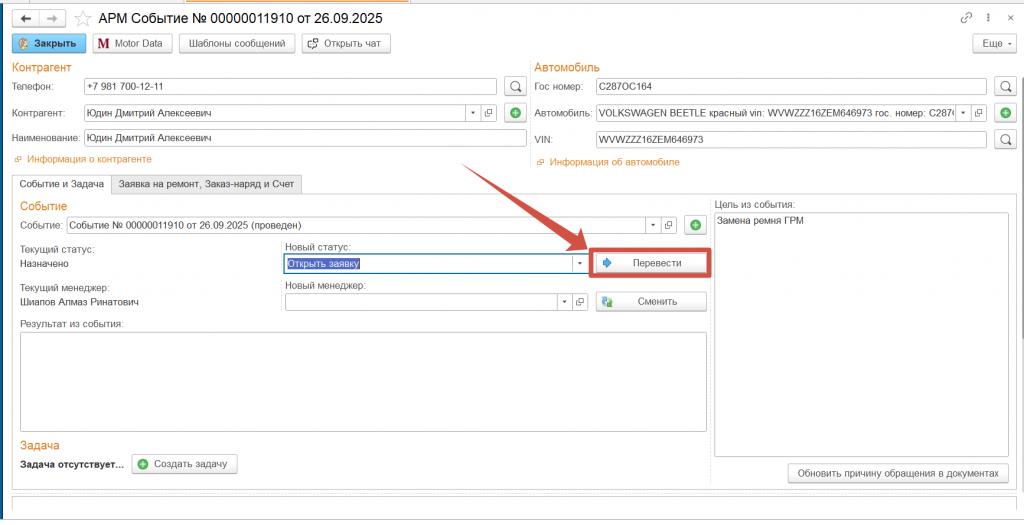The width and height of the screenshot is (1024, 525).
Task: Click into Результат из события text area
Action: pyautogui.click(x=363, y=381)
